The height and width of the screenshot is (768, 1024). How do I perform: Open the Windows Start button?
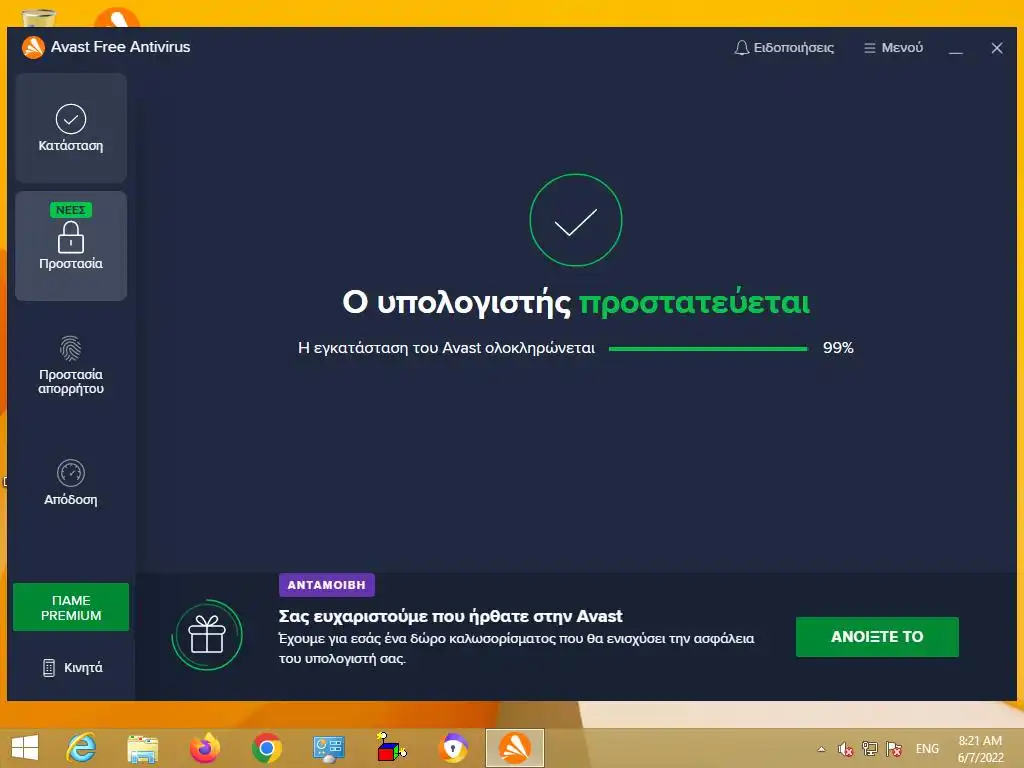pos(25,748)
